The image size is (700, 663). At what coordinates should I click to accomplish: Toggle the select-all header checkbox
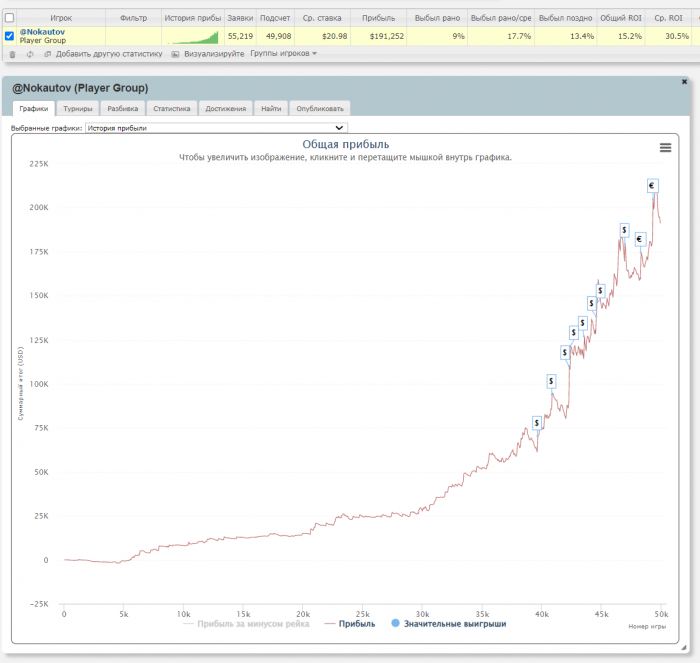[10, 18]
